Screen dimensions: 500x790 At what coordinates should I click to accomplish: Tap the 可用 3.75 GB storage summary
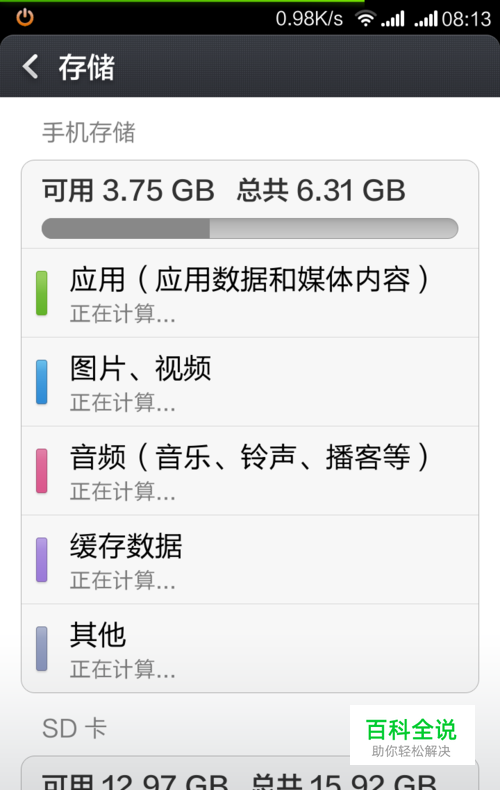(x=128, y=190)
